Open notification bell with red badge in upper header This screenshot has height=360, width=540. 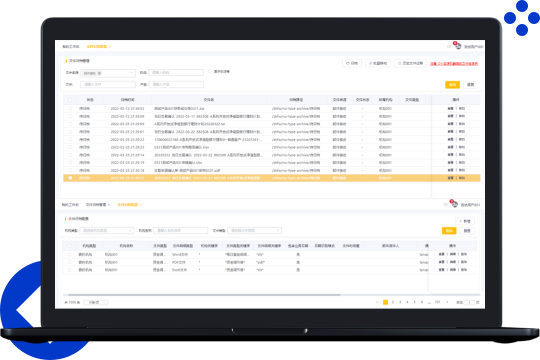click(x=458, y=46)
